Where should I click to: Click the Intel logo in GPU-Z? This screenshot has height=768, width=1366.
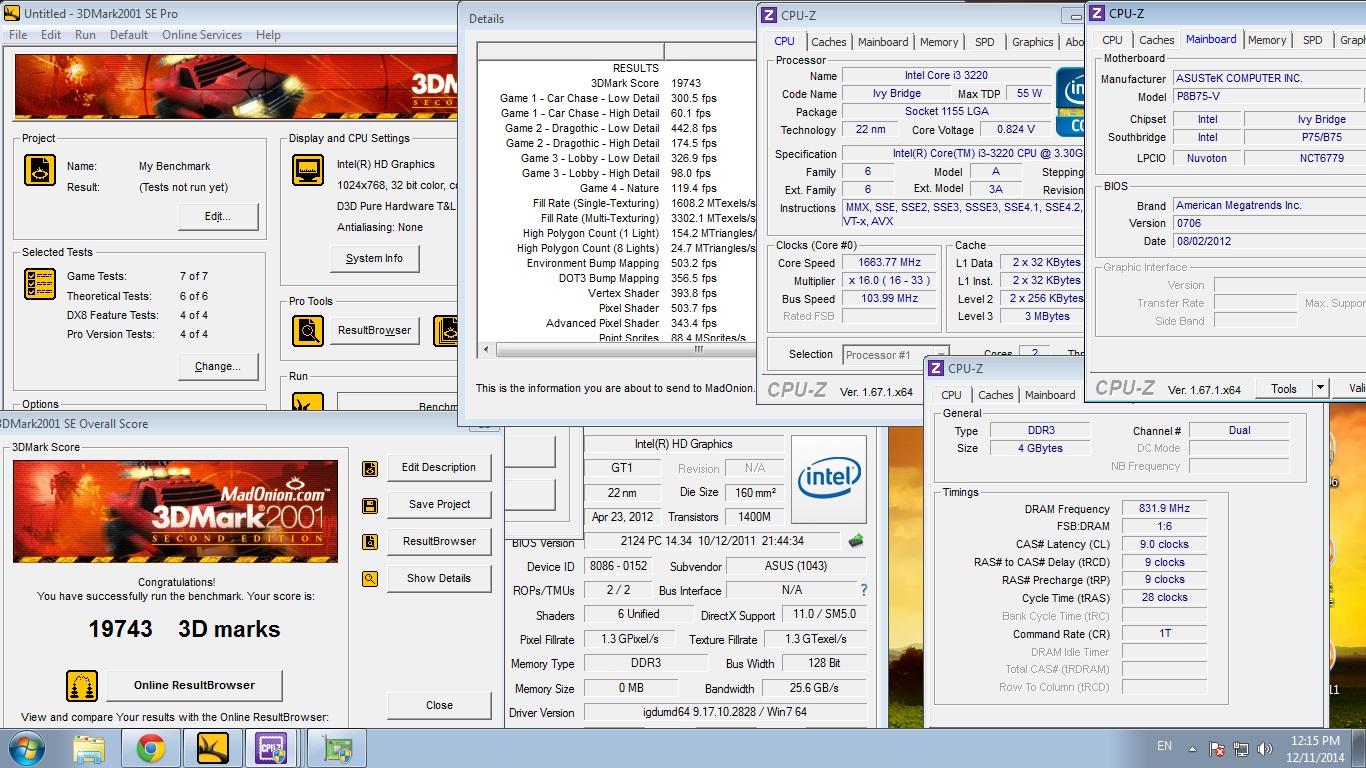829,479
